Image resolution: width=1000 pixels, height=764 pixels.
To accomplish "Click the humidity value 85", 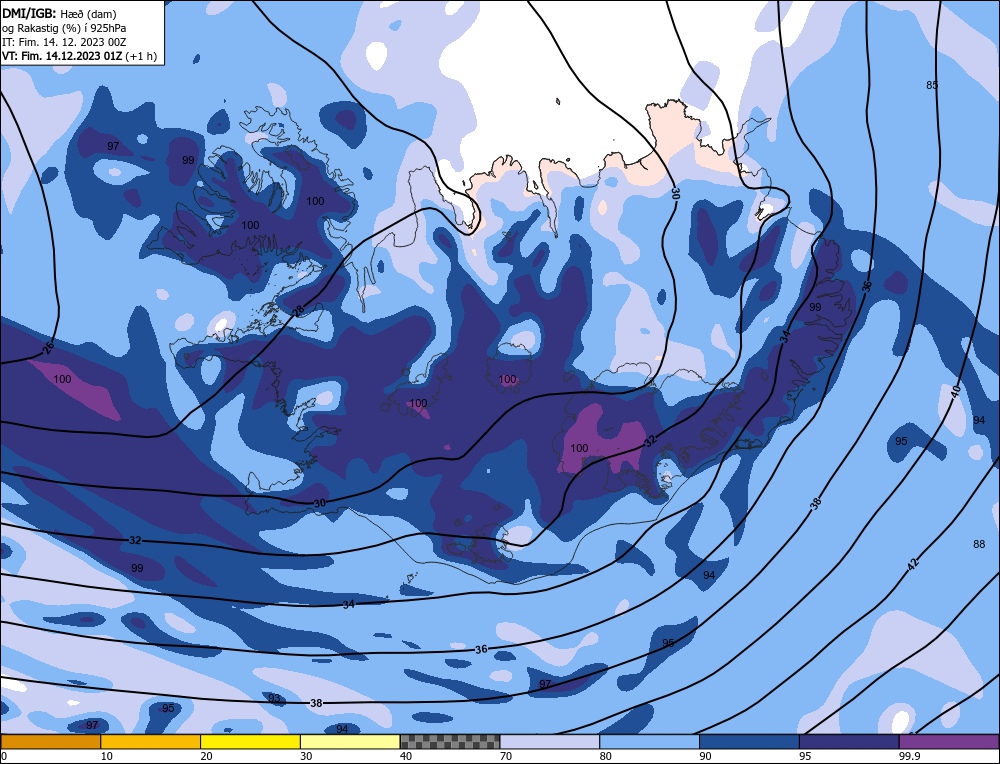I will [x=932, y=85].
